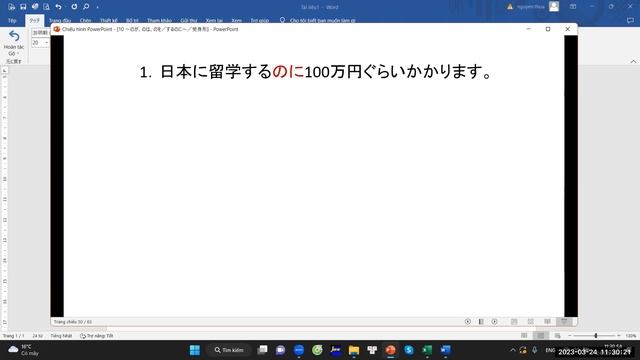The image size is (640, 360).
Task: Open Word from the taskbar
Action: point(445,350)
